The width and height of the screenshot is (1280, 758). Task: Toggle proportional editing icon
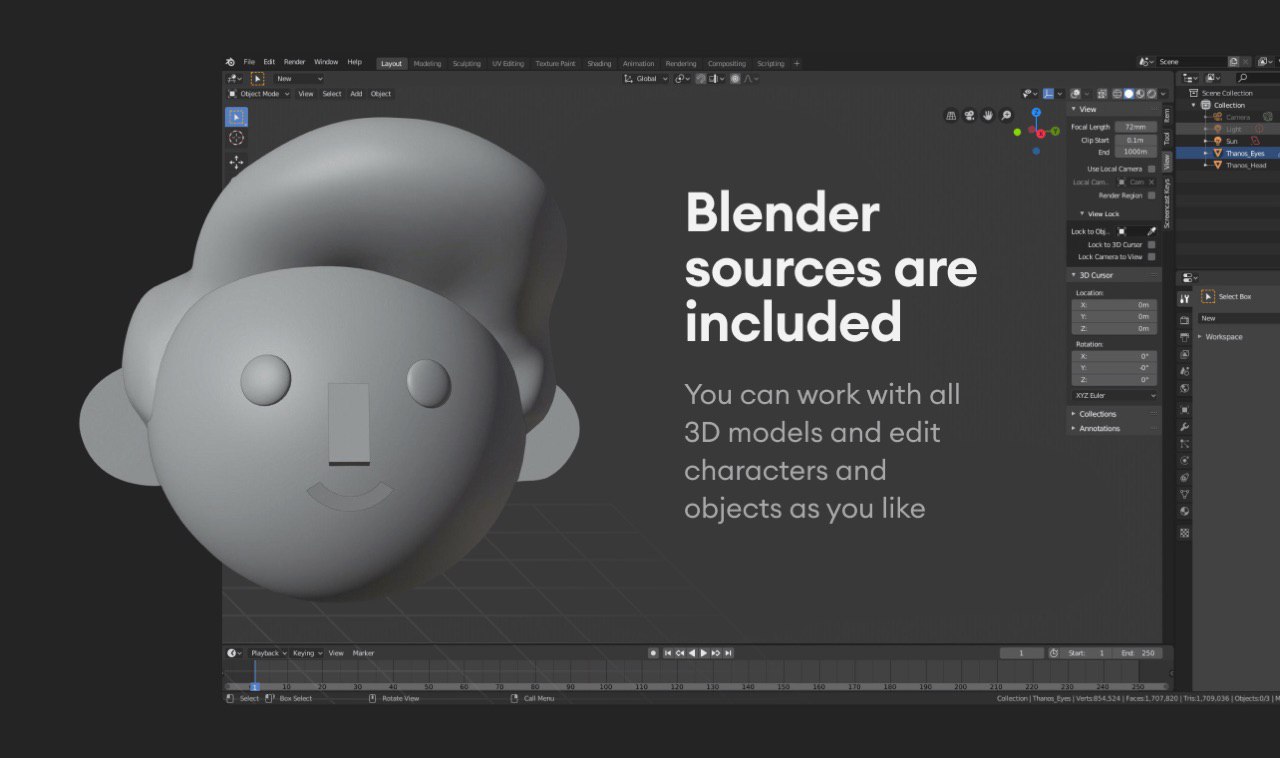tap(735, 78)
